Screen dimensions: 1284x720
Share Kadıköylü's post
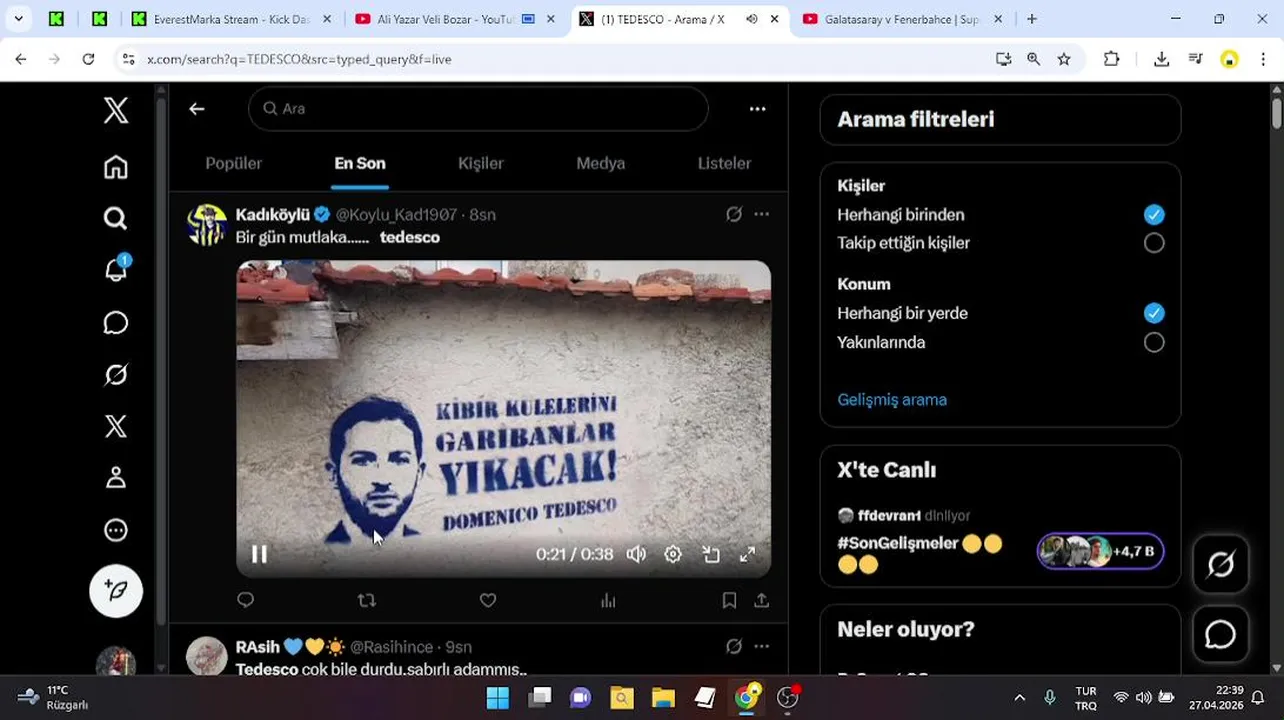[762, 600]
